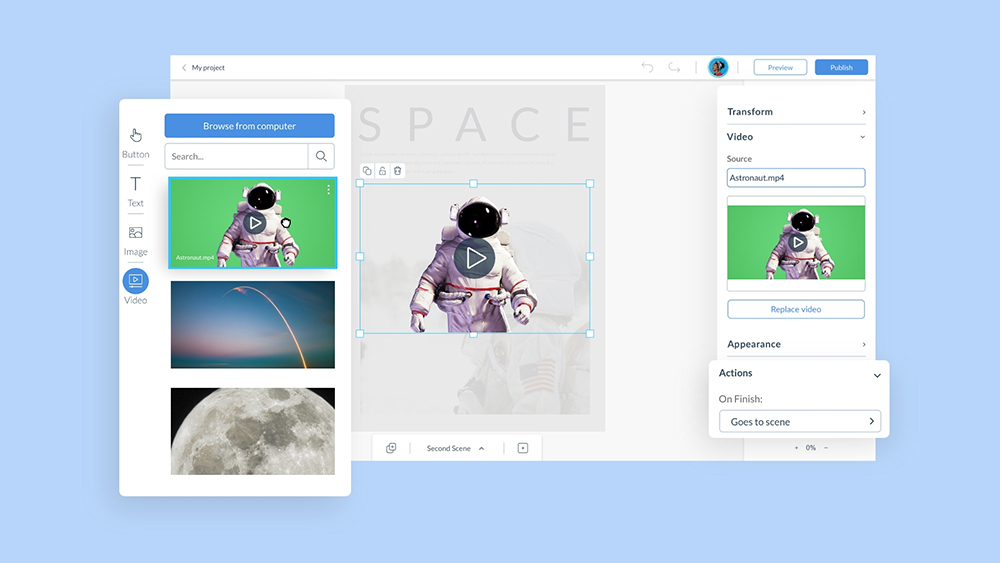Duplicate the selected video element
The width and height of the screenshot is (1000, 563).
pyautogui.click(x=367, y=171)
